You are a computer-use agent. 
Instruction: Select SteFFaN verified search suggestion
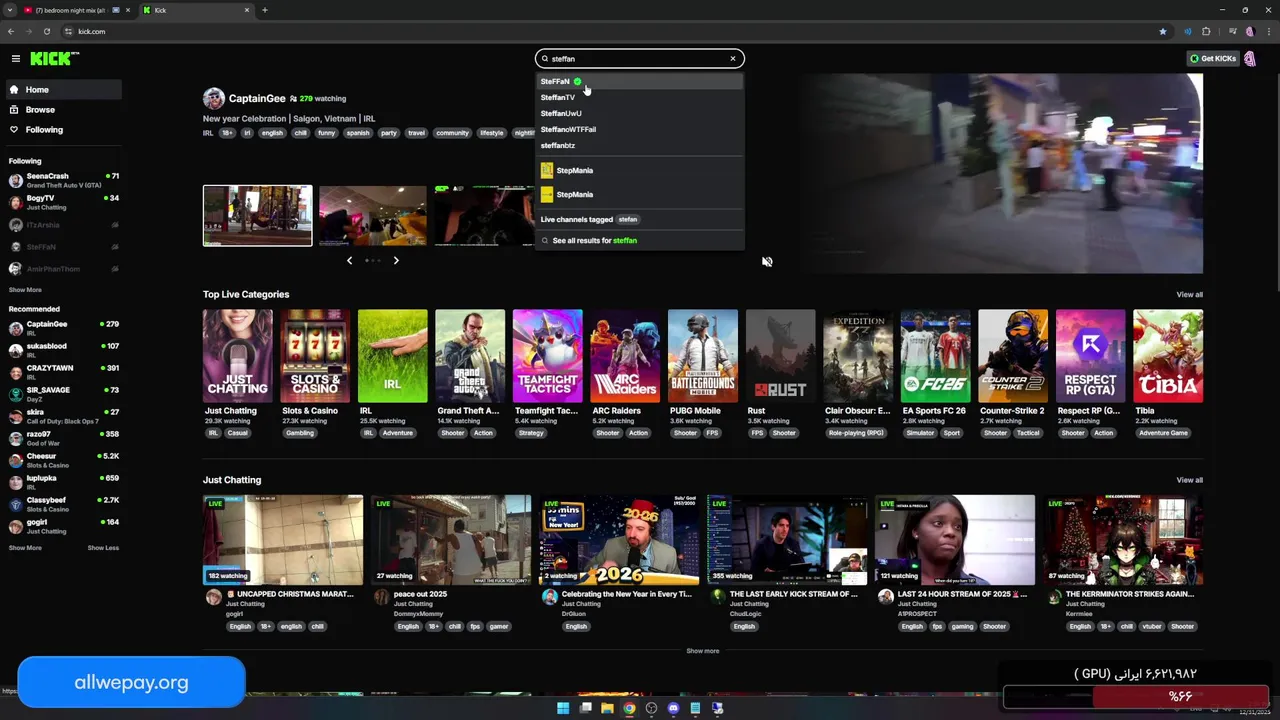click(640, 81)
